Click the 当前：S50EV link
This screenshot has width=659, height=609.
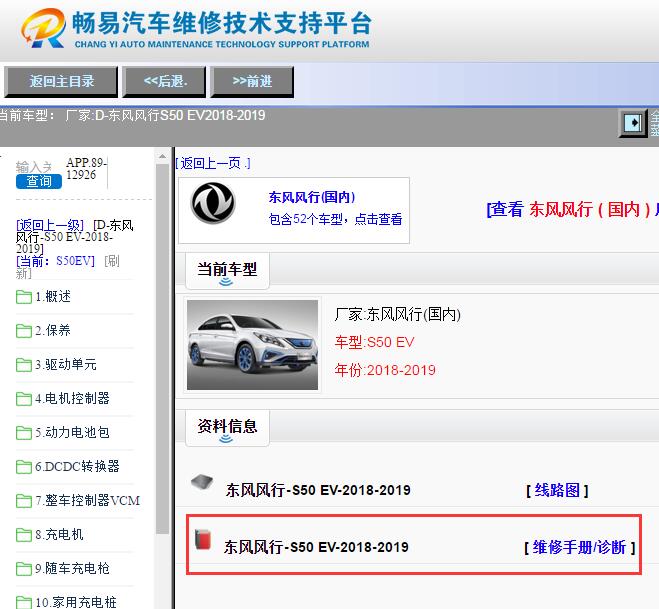55,261
